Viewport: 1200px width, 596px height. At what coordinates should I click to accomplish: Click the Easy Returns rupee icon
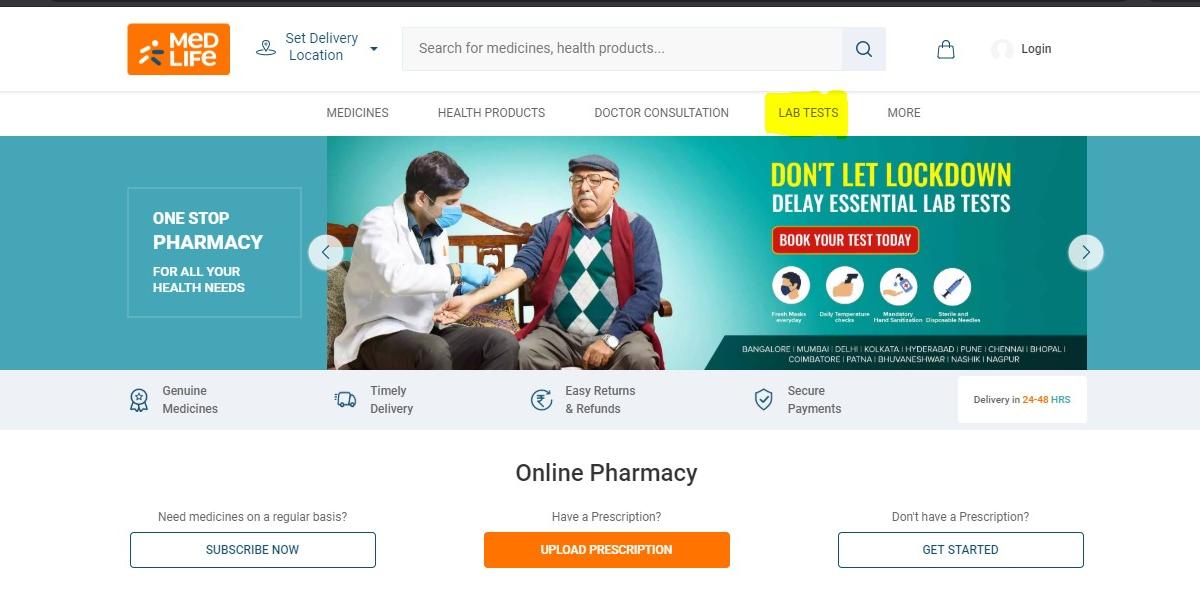541,400
